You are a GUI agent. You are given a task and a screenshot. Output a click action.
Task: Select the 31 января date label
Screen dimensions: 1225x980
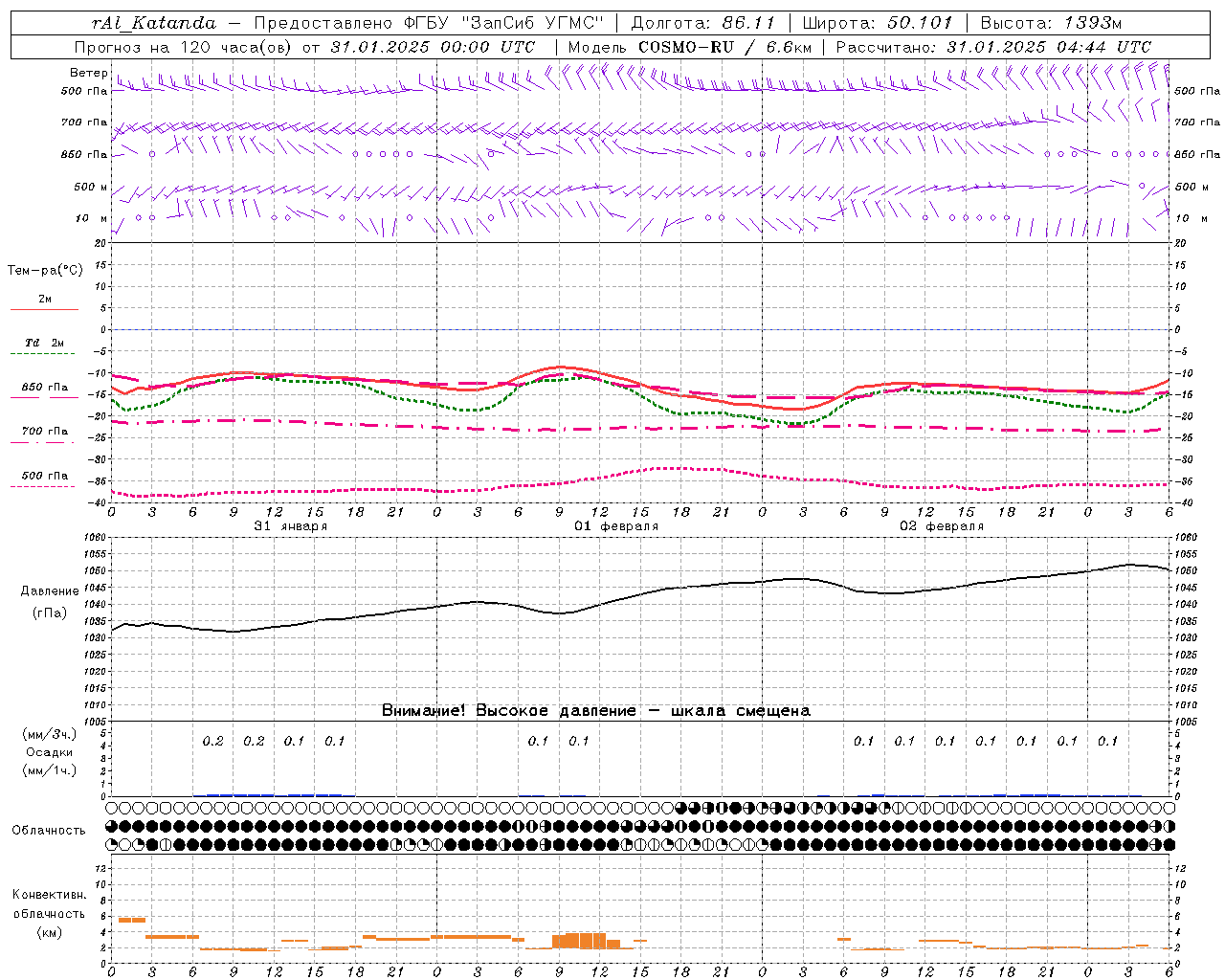[x=291, y=526]
